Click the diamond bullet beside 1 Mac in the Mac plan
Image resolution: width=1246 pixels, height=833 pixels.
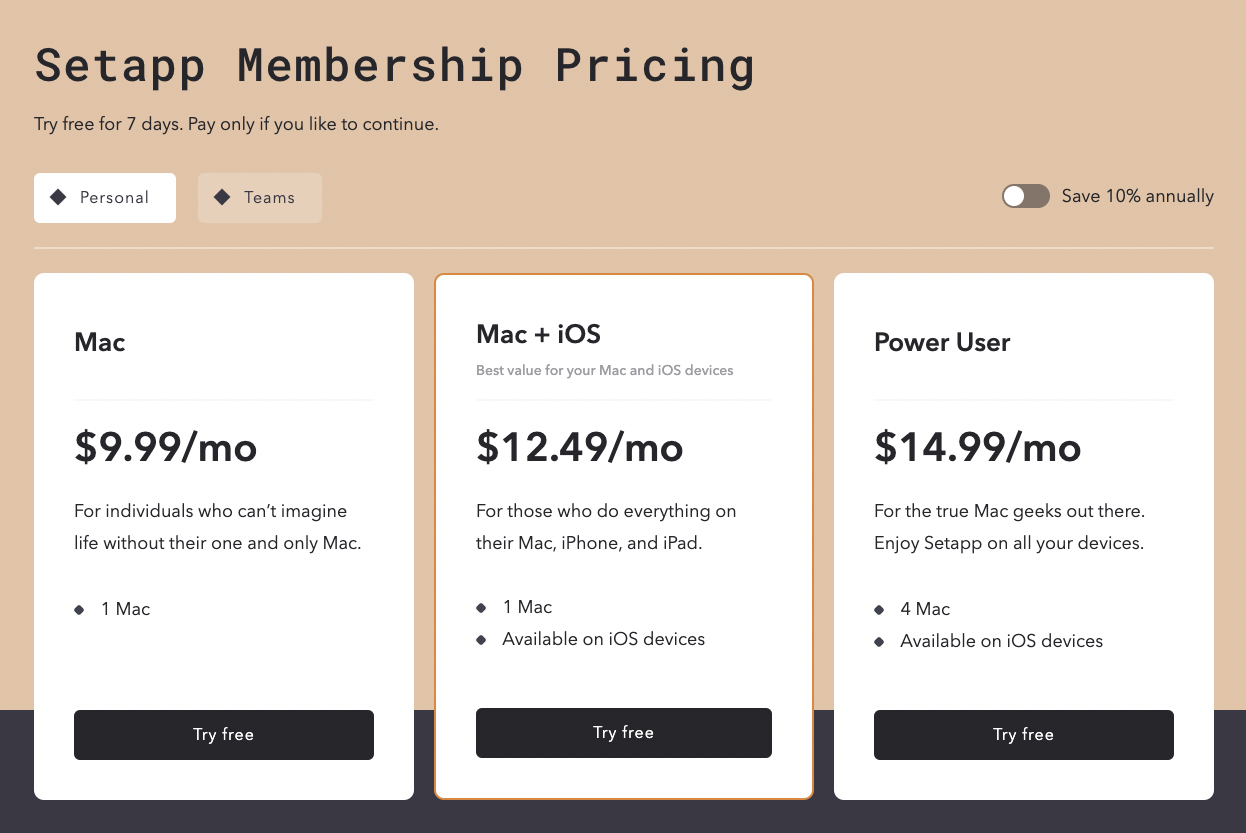79,610
